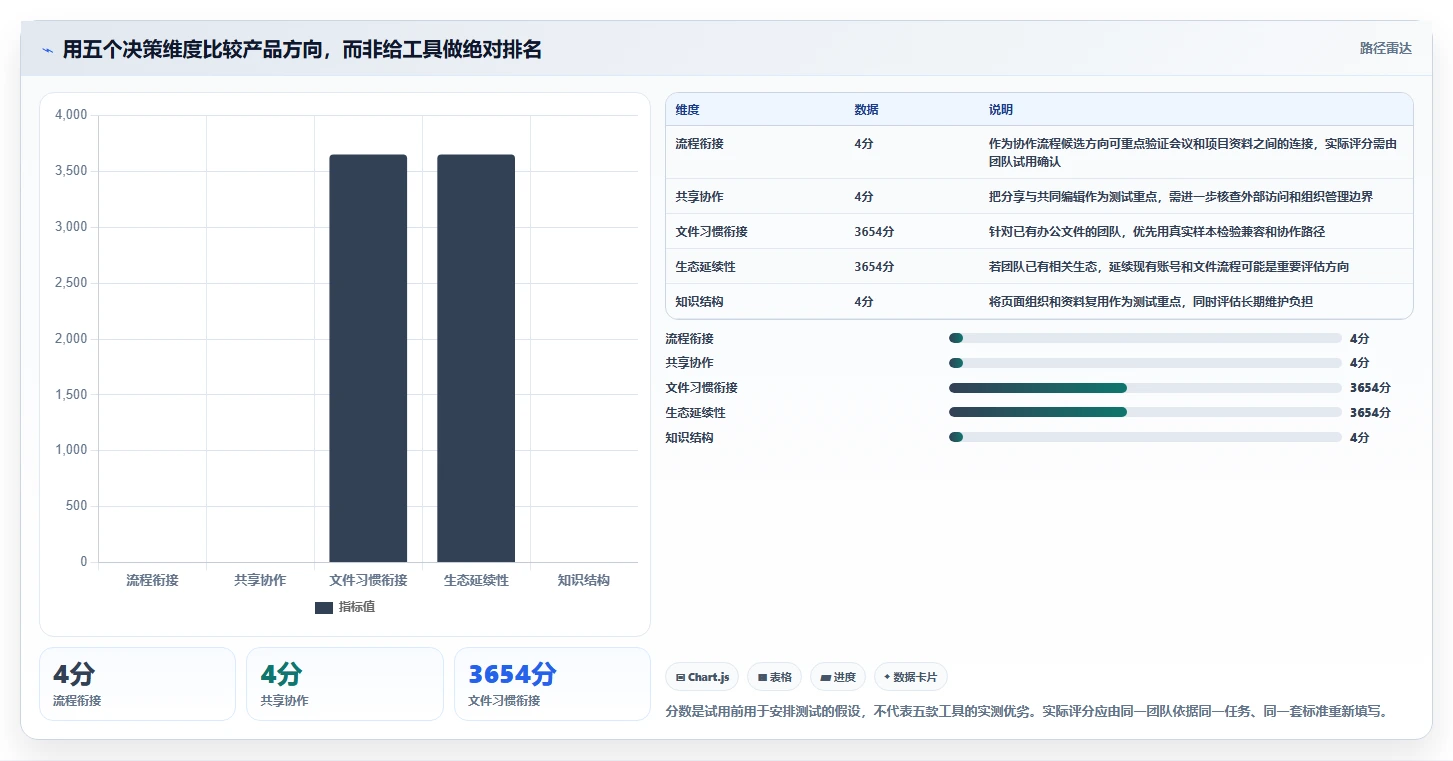Click the 2,000 y-axis label
Image resolution: width=1453 pixels, height=761 pixels.
click(71, 339)
